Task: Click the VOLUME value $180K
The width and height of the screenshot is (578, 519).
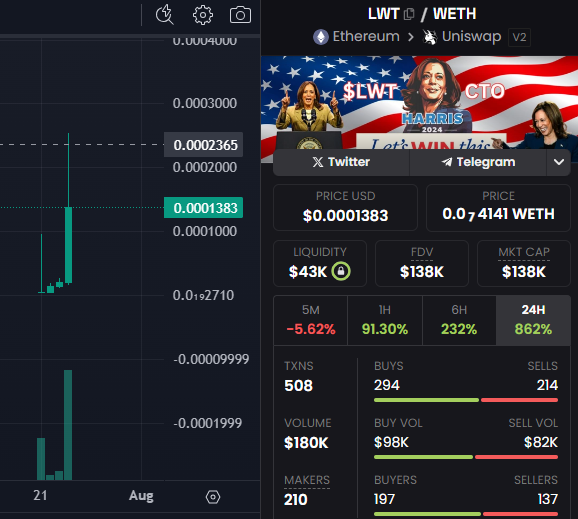Action: coord(306,443)
